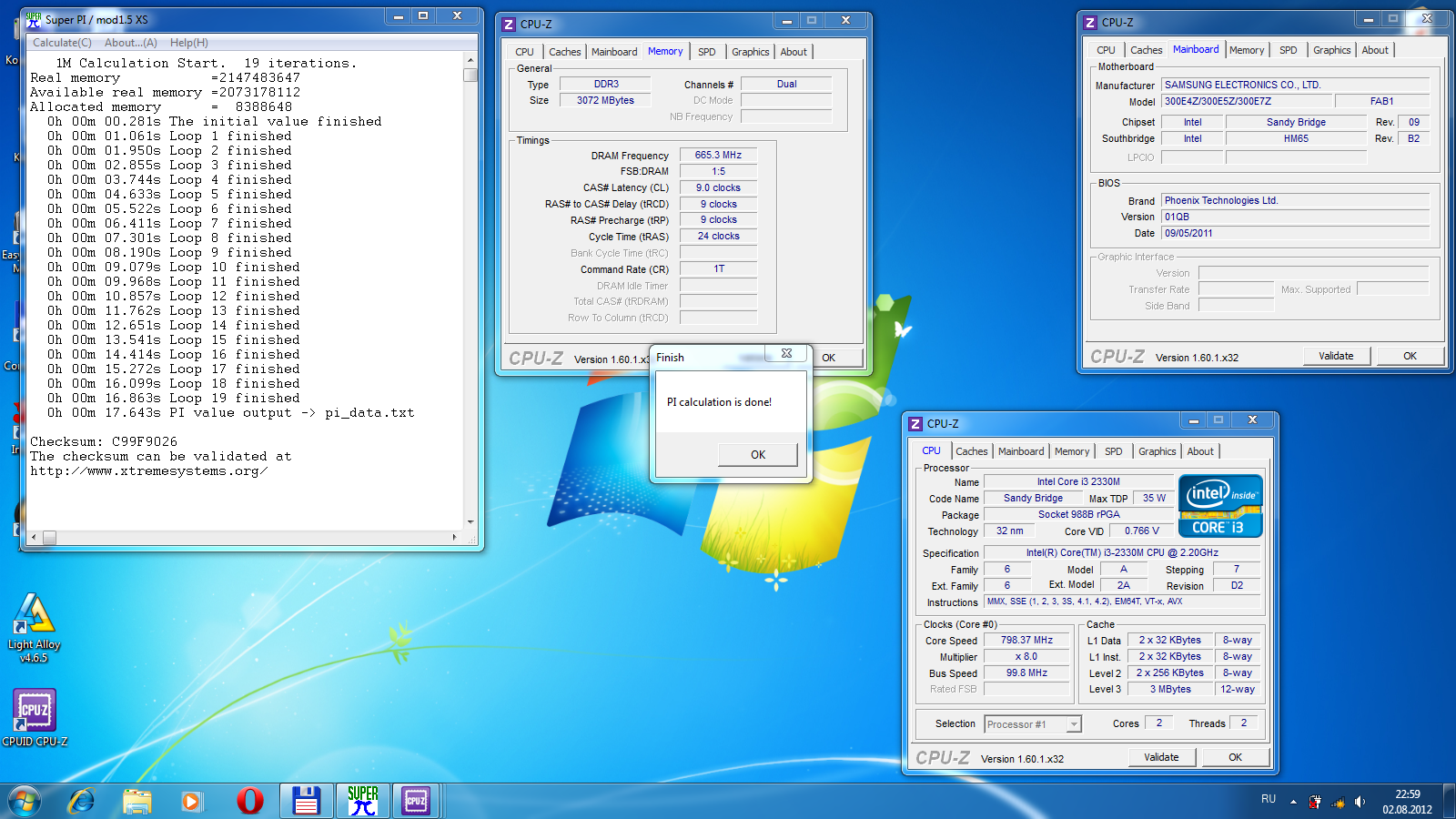Click the Intel Core i3 2330M name field
This screenshot has height=819, width=1456.
tap(1078, 481)
